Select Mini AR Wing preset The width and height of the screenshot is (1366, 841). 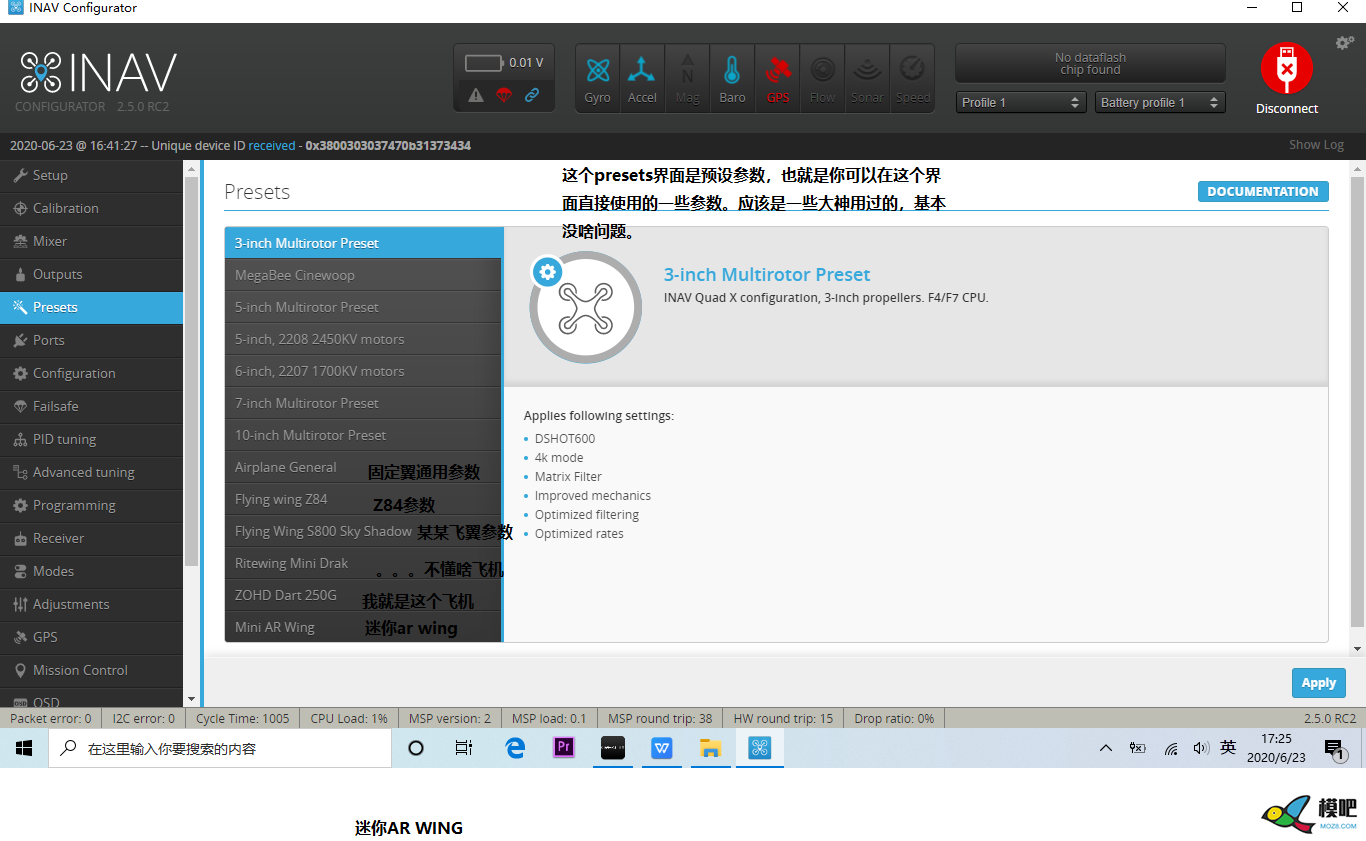pos(363,627)
